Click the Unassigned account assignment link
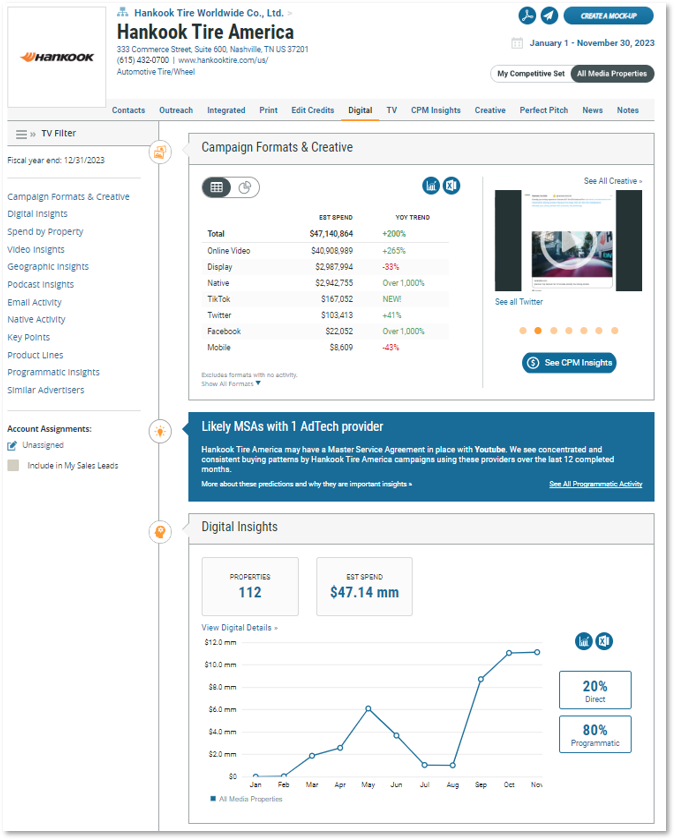 click(43, 445)
